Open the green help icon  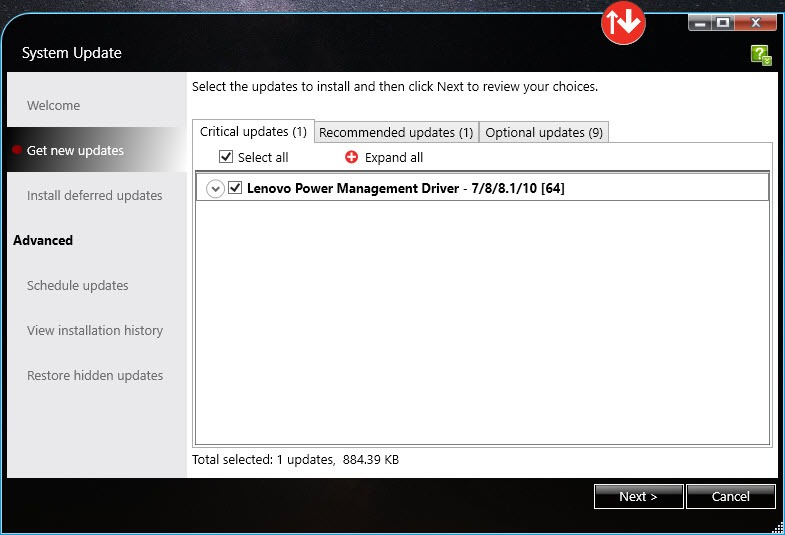(761, 55)
